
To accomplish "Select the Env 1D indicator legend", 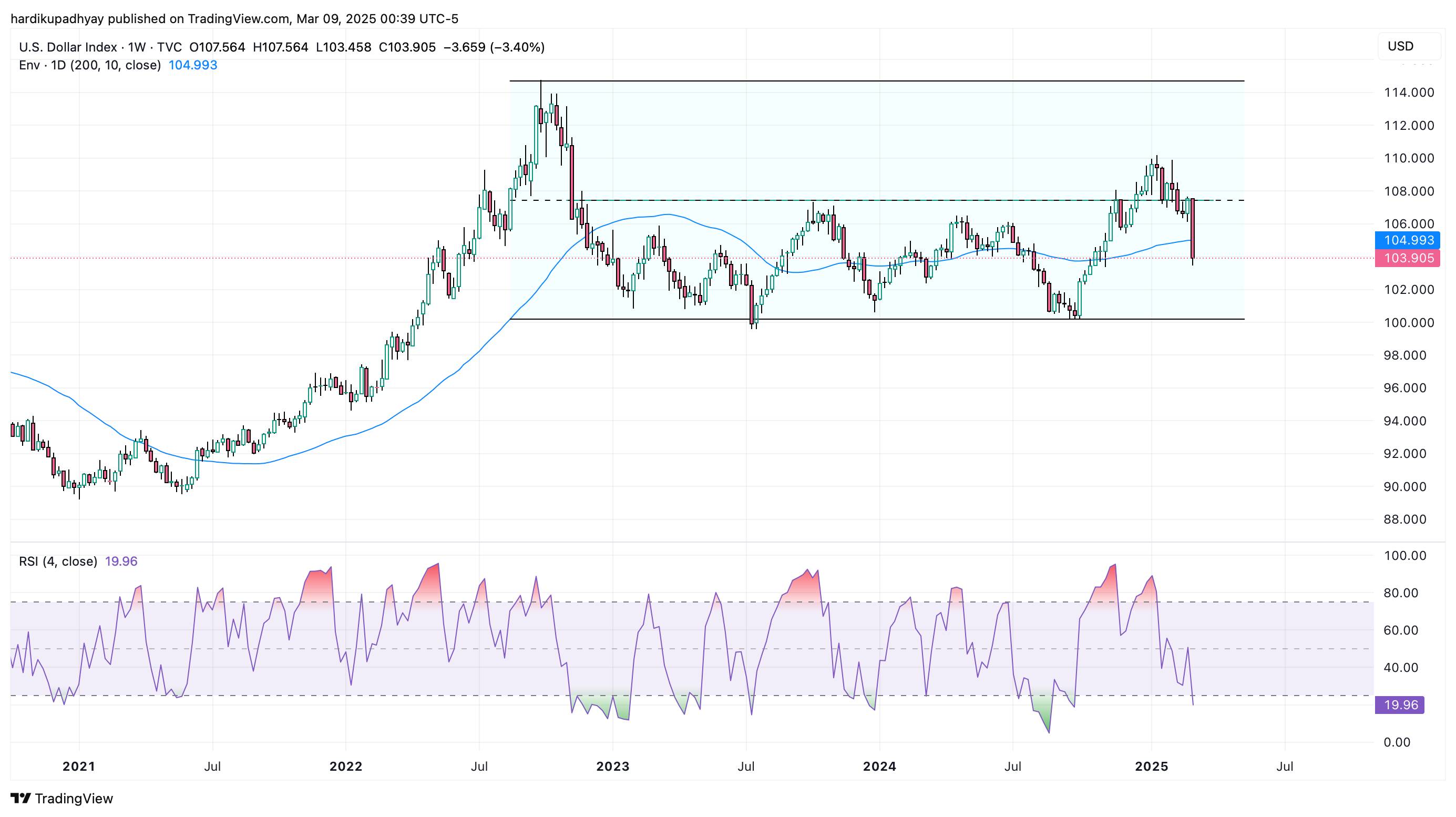I will pyautogui.click(x=89, y=65).
